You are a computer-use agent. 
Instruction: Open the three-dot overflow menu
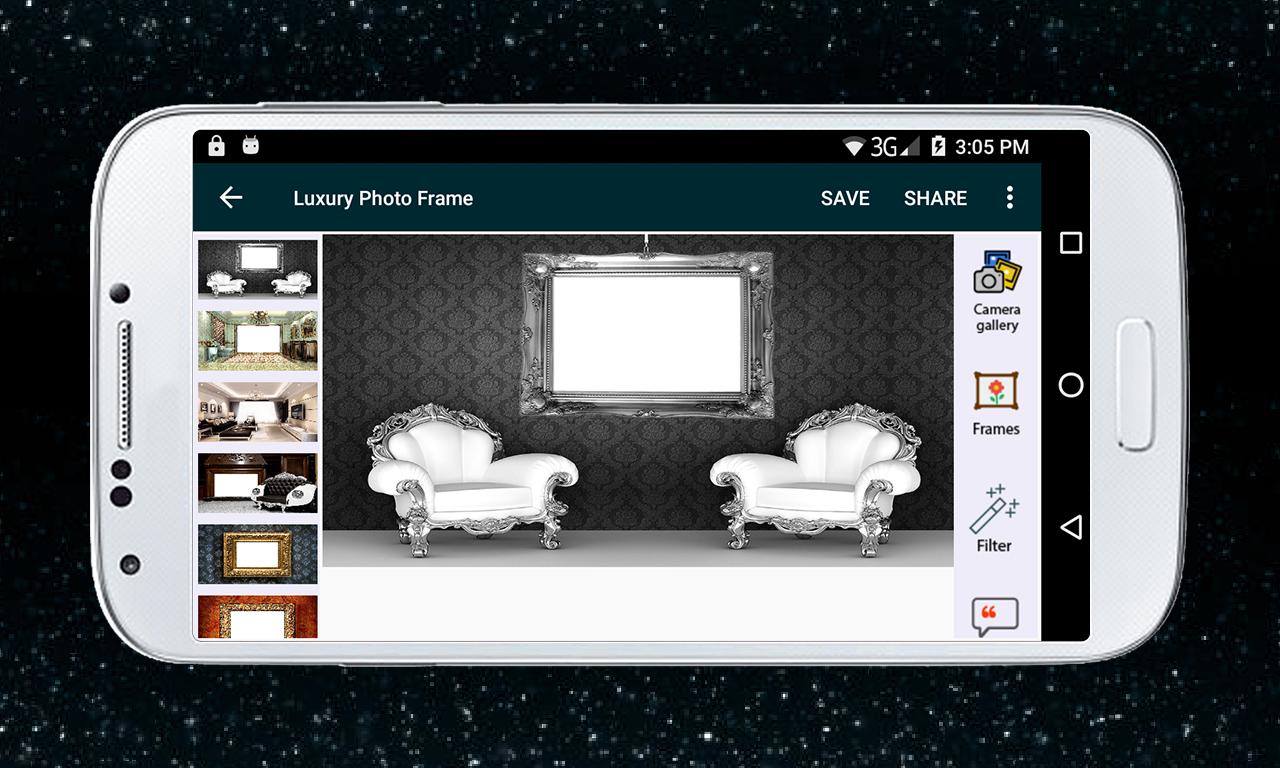[x=1010, y=198]
